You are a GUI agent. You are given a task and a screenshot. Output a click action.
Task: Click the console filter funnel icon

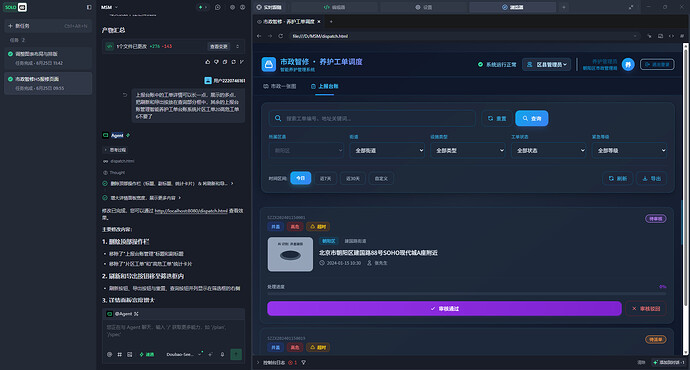[304, 363]
